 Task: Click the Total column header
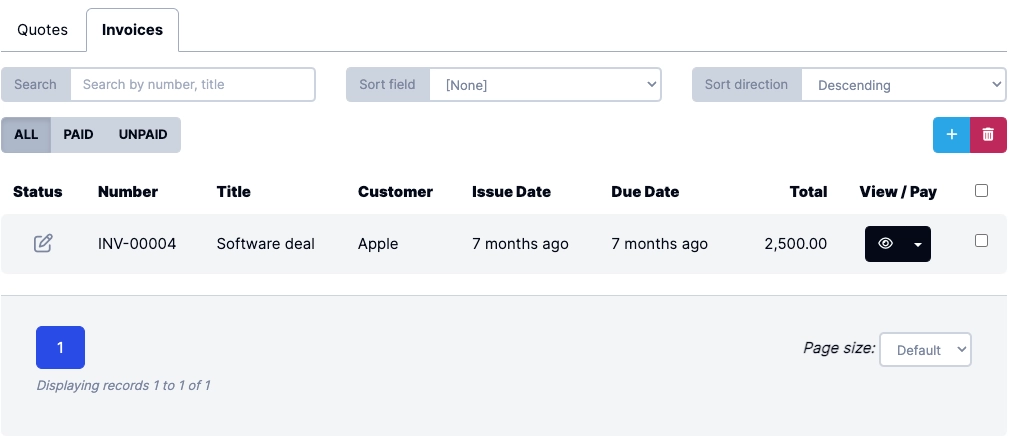click(x=807, y=192)
